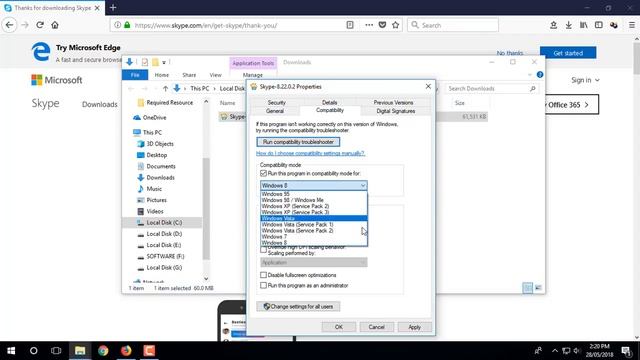640x360 pixels.
Task: Reload the Skype page in Firefox
Action: 40,25
